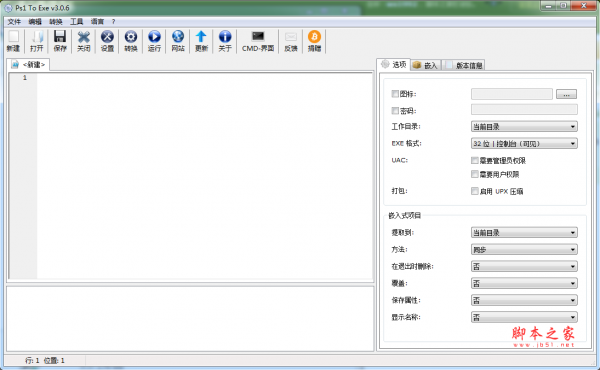600x370 pixels.
Task: Switch to the 嵌入 (Embed) tab
Action: click(426, 65)
